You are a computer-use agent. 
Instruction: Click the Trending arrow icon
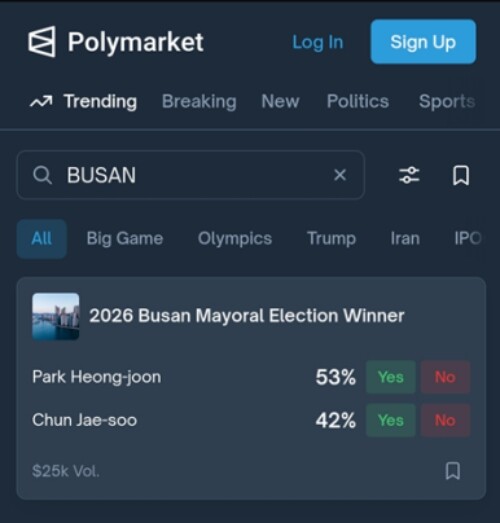click(41, 101)
